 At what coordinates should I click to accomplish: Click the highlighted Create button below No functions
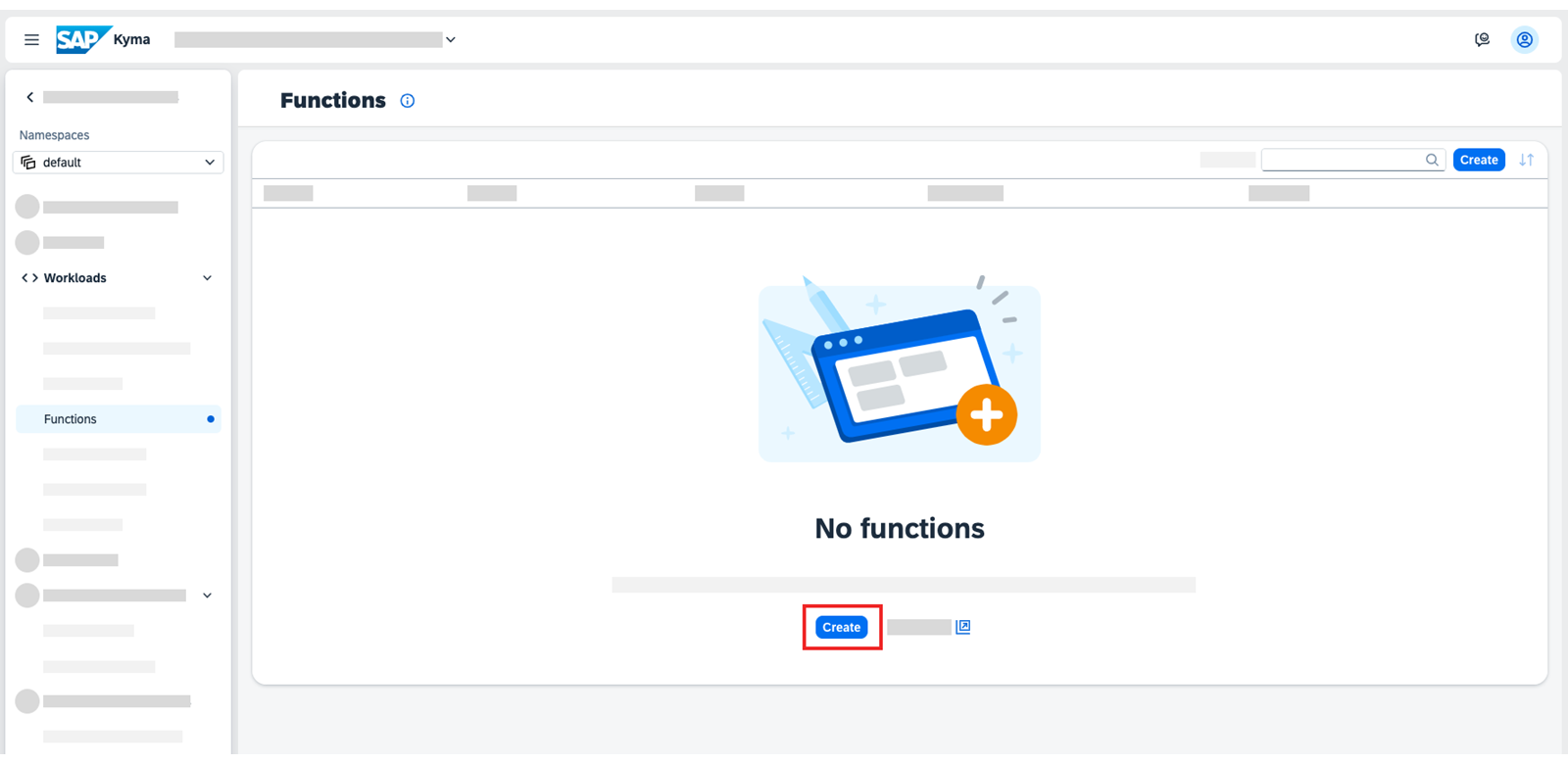[842, 627]
